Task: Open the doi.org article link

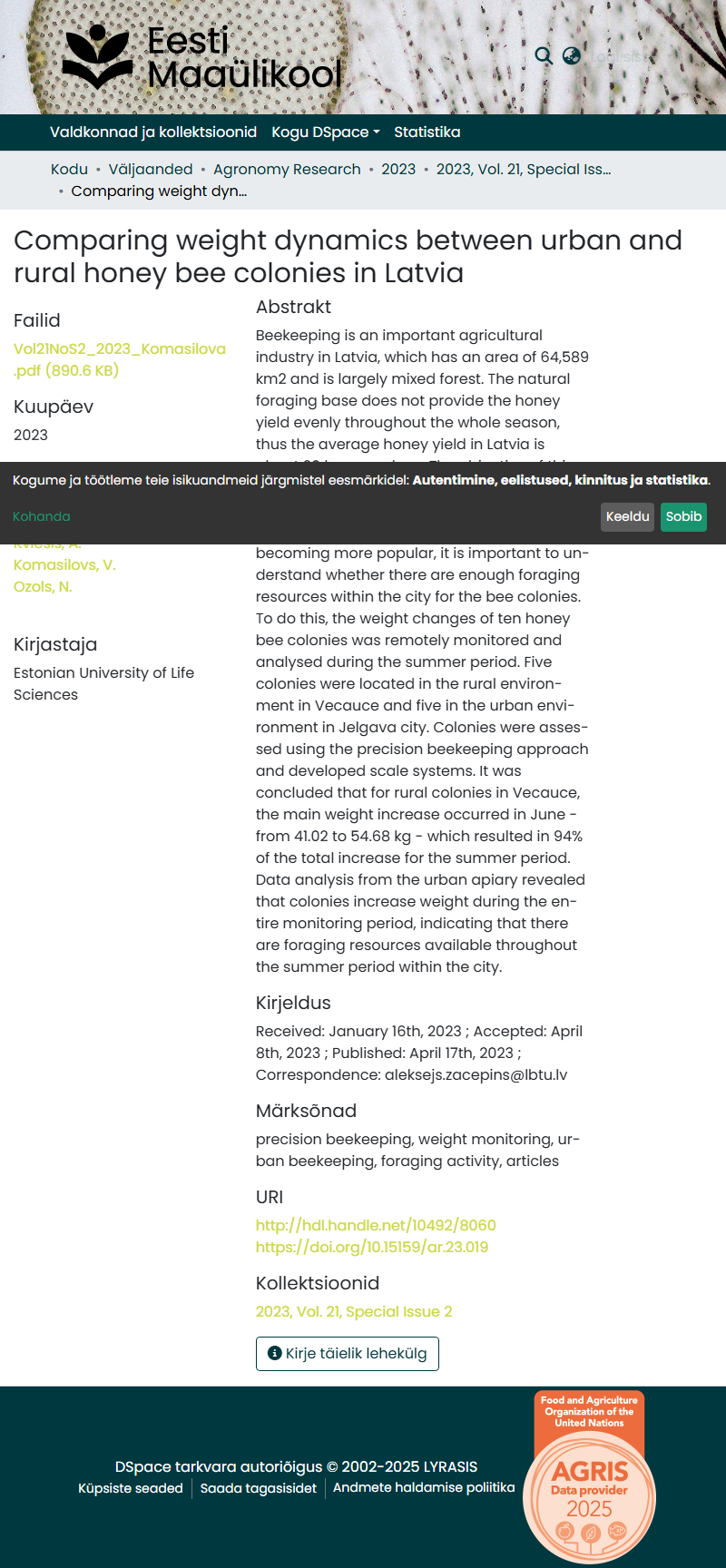Action: click(372, 1247)
